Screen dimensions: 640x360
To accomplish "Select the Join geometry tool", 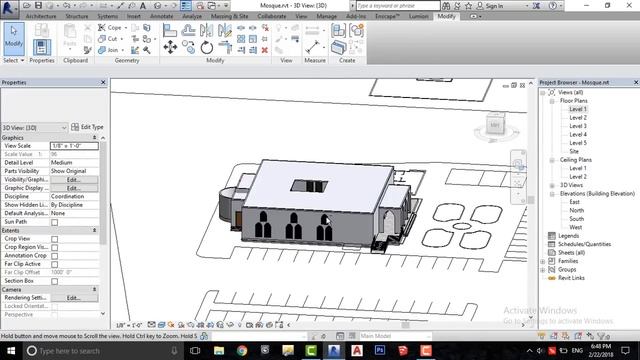I will [110, 50].
